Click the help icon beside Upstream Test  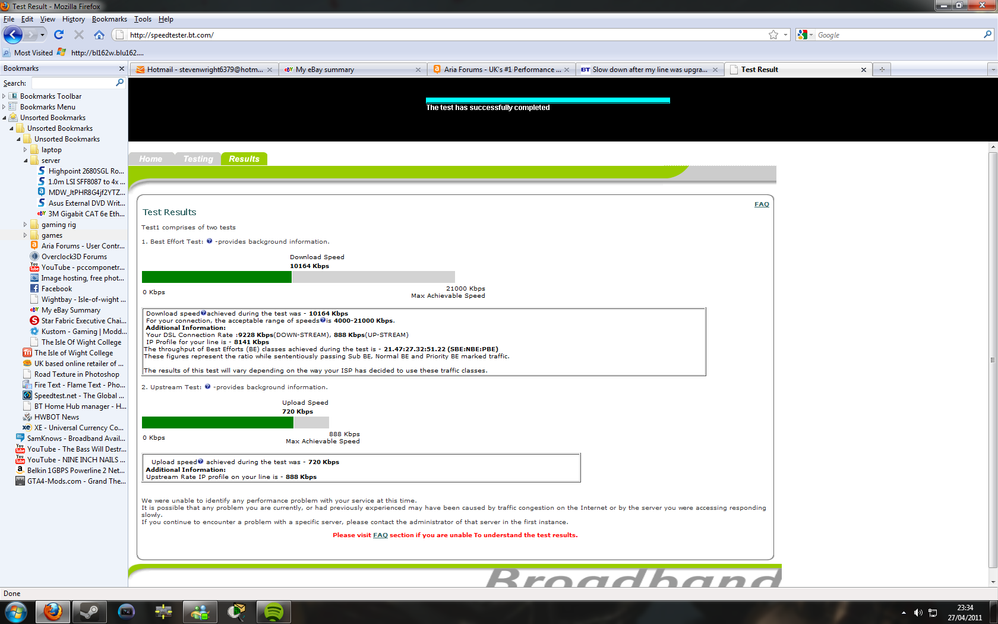[207, 386]
